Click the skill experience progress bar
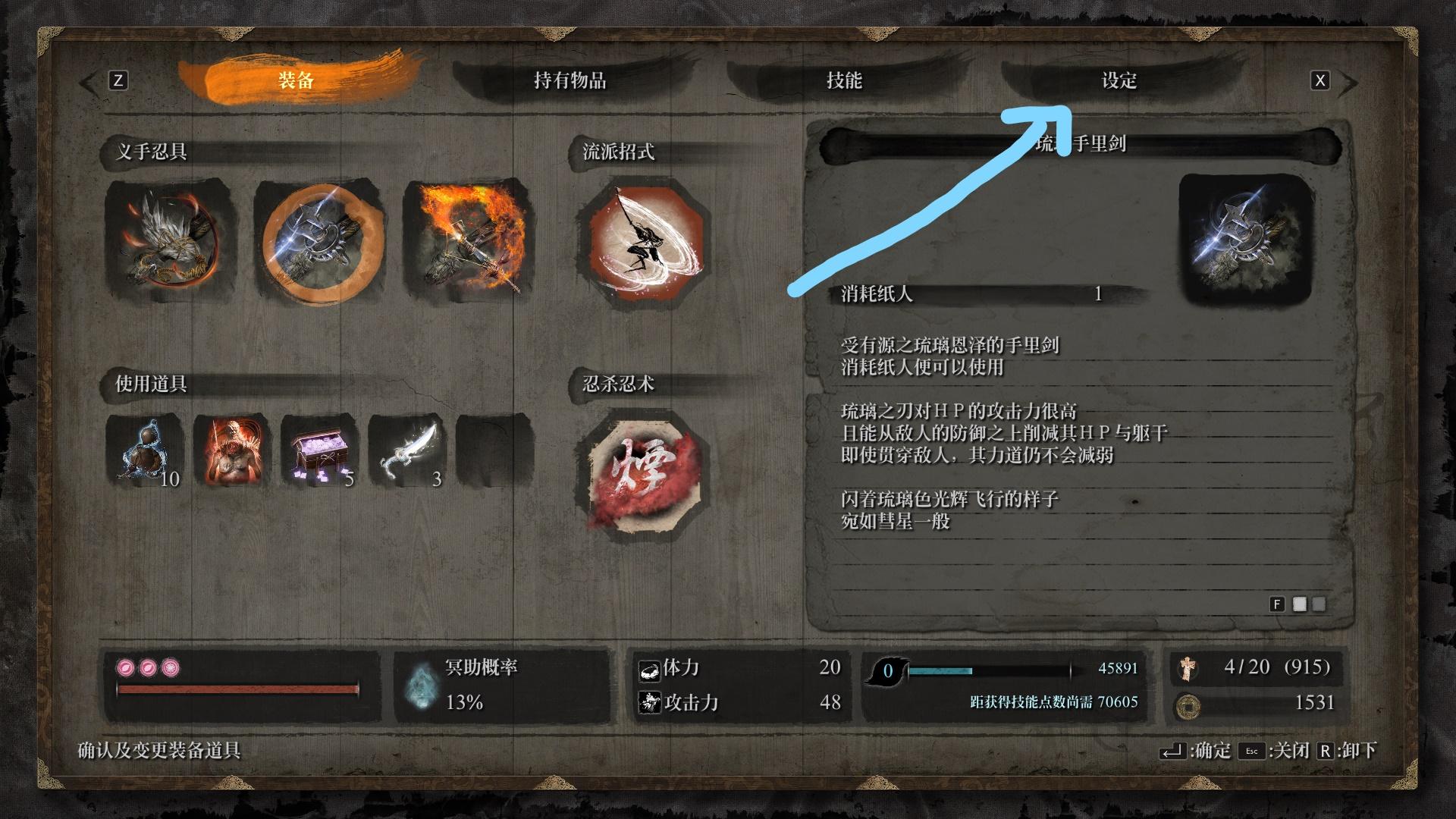Image resolution: width=1456 pixels, height=819 pixels. tap(989, 670)
